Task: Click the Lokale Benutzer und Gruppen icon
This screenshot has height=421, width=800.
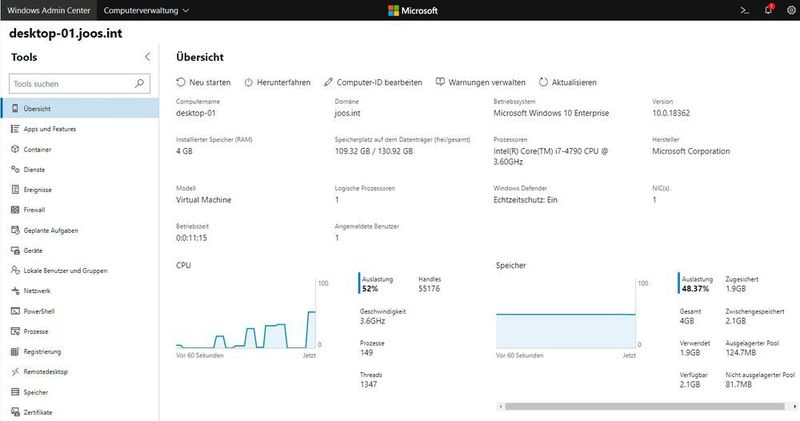Action: click(15, 270)
